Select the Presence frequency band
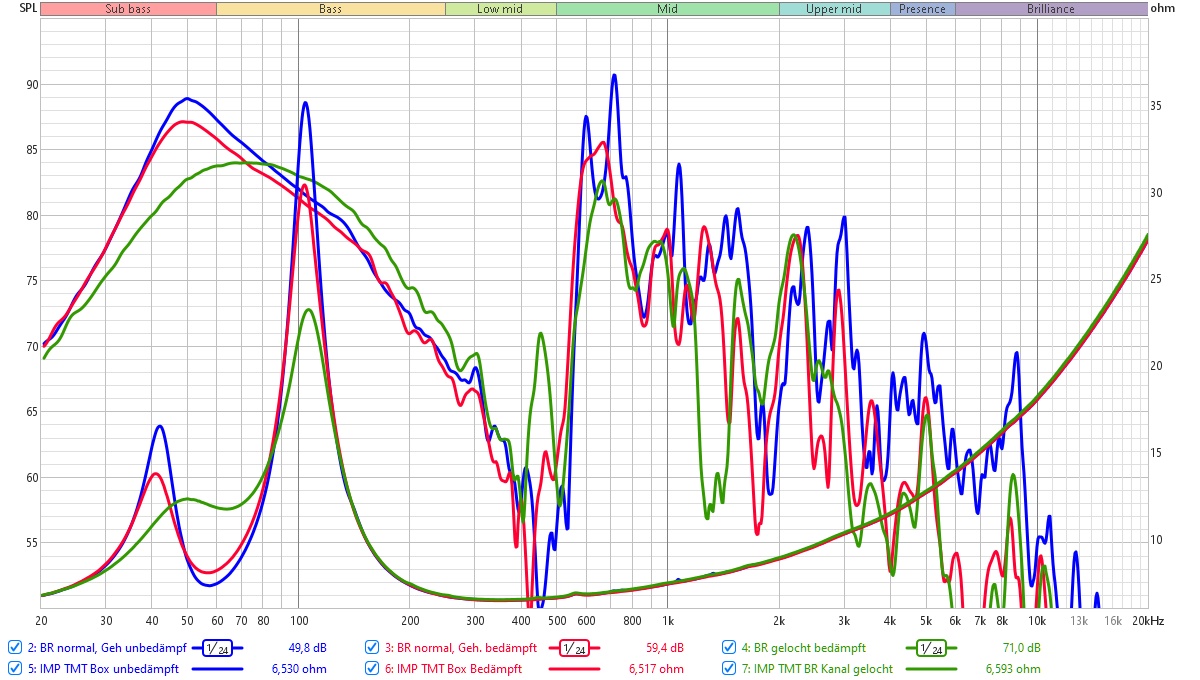 coord(922,9)
